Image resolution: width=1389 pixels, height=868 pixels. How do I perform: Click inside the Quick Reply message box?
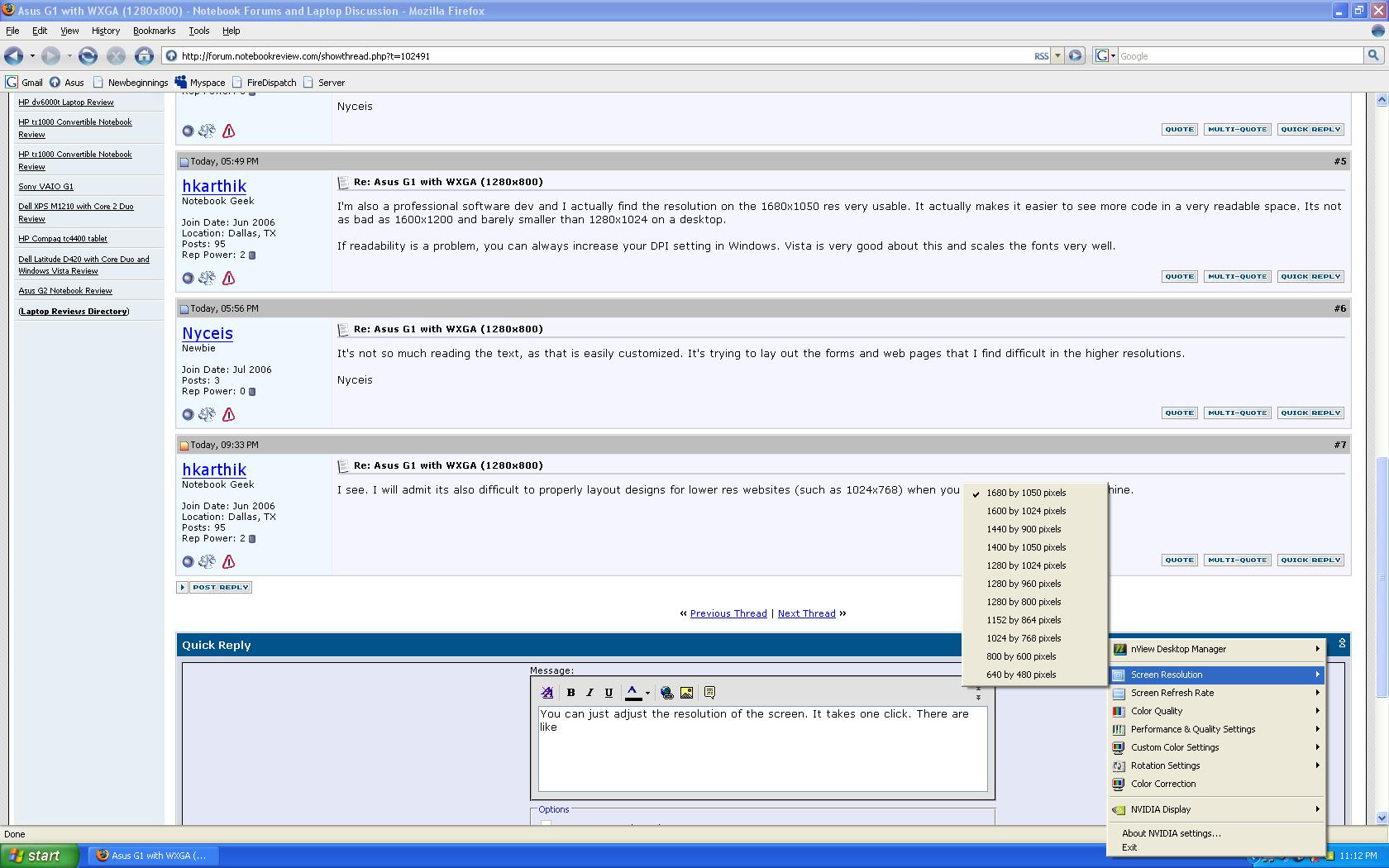pos(762,756)
